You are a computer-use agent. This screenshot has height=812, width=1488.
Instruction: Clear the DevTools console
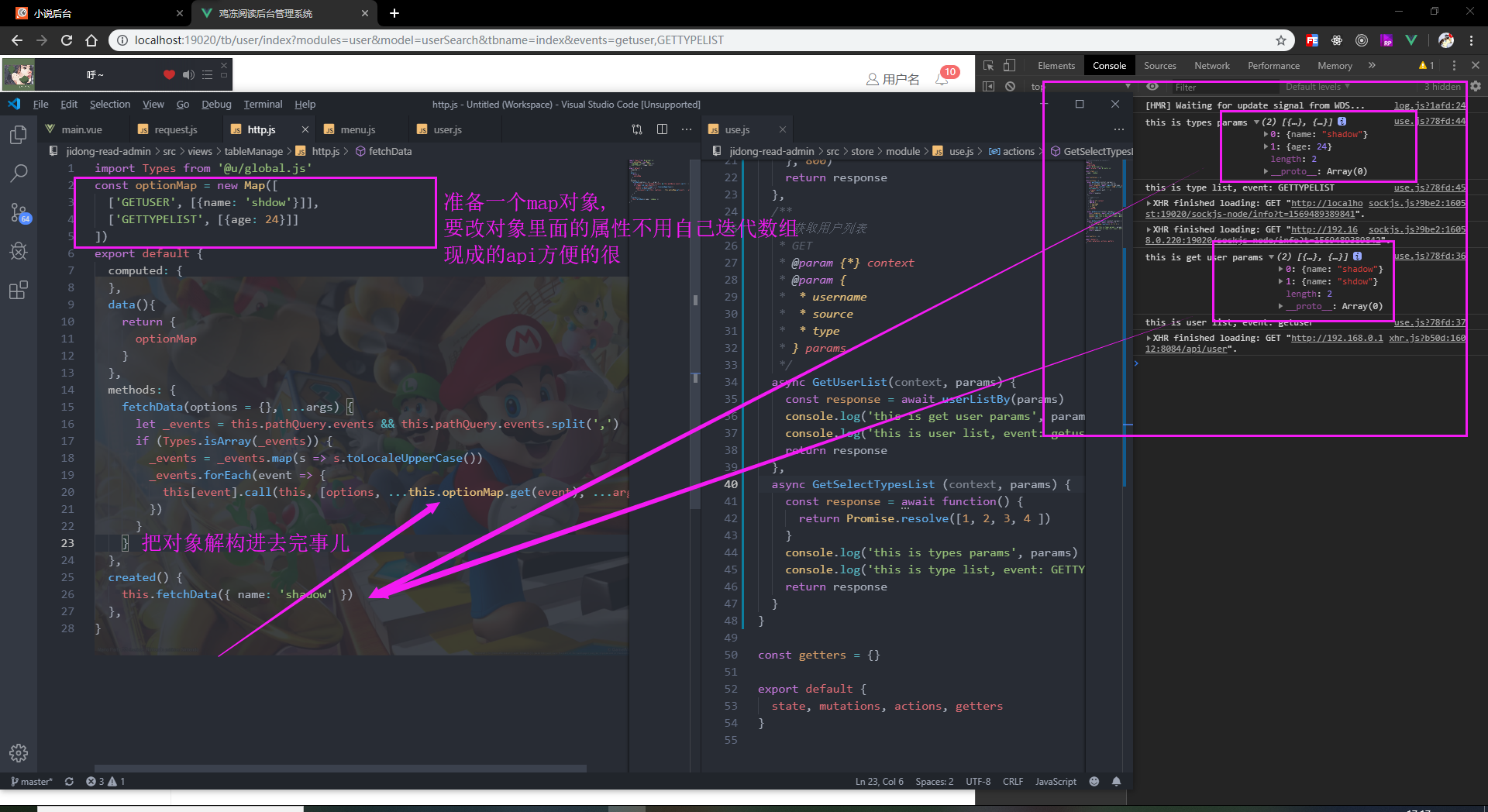click(x=1011, y=87)
